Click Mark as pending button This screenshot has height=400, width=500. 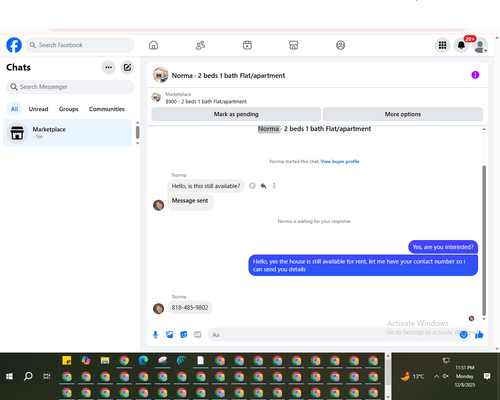236,114
